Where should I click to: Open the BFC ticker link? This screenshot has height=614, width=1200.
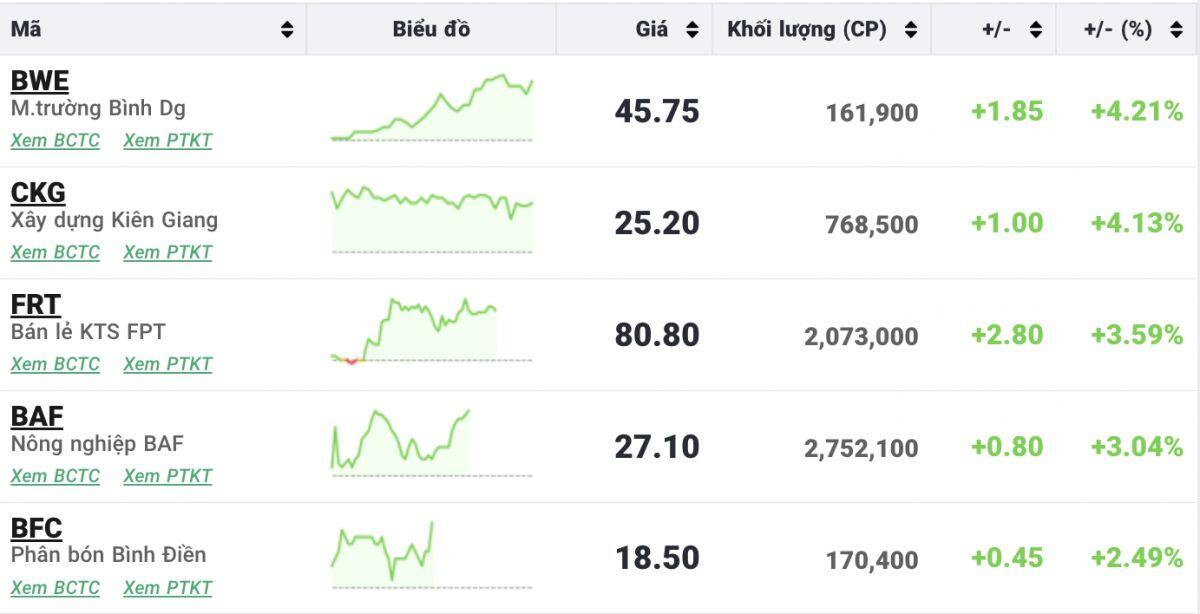click(36, 528)
